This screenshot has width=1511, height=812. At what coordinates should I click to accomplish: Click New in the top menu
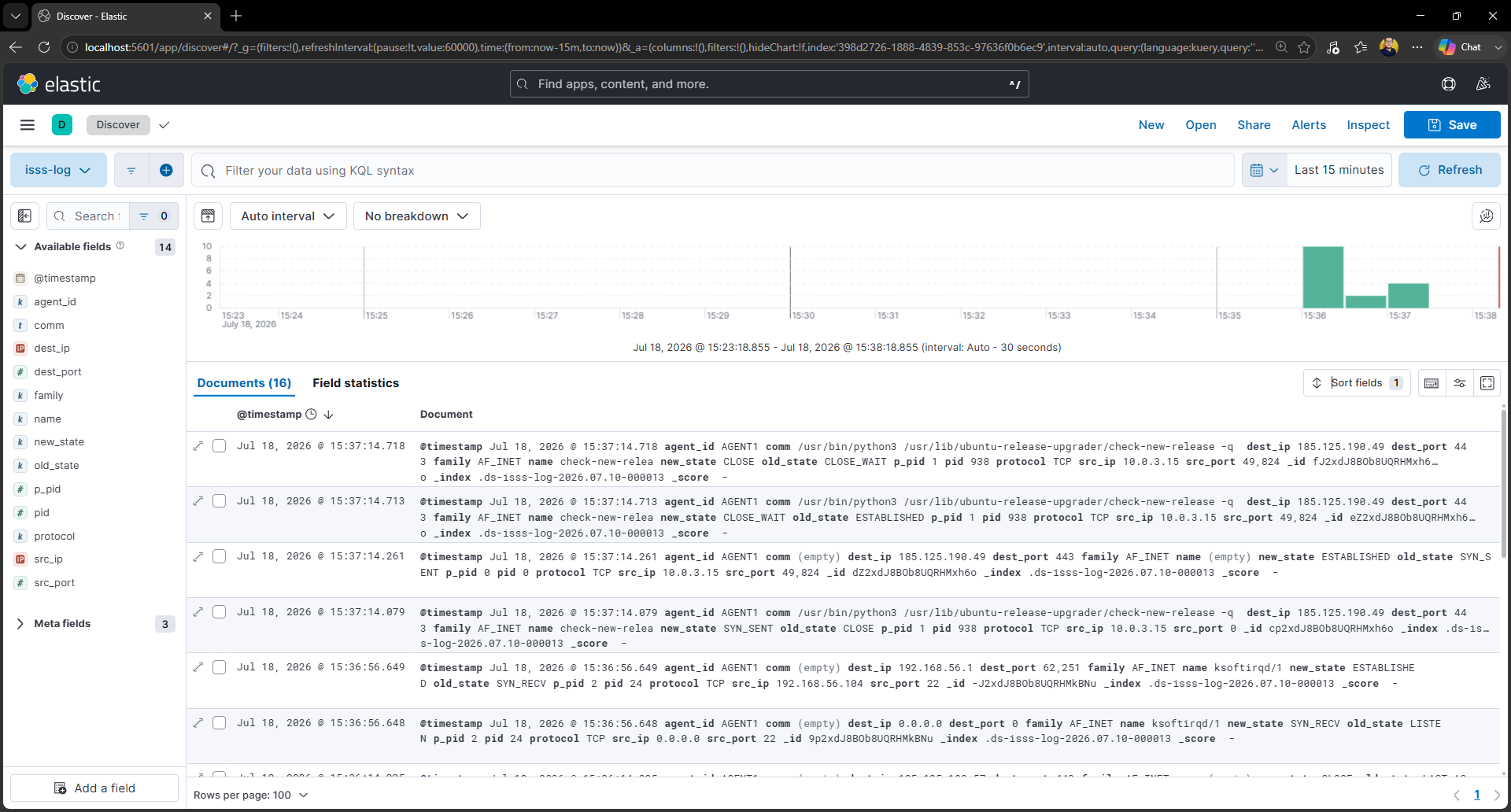(x=1151, y=125)
